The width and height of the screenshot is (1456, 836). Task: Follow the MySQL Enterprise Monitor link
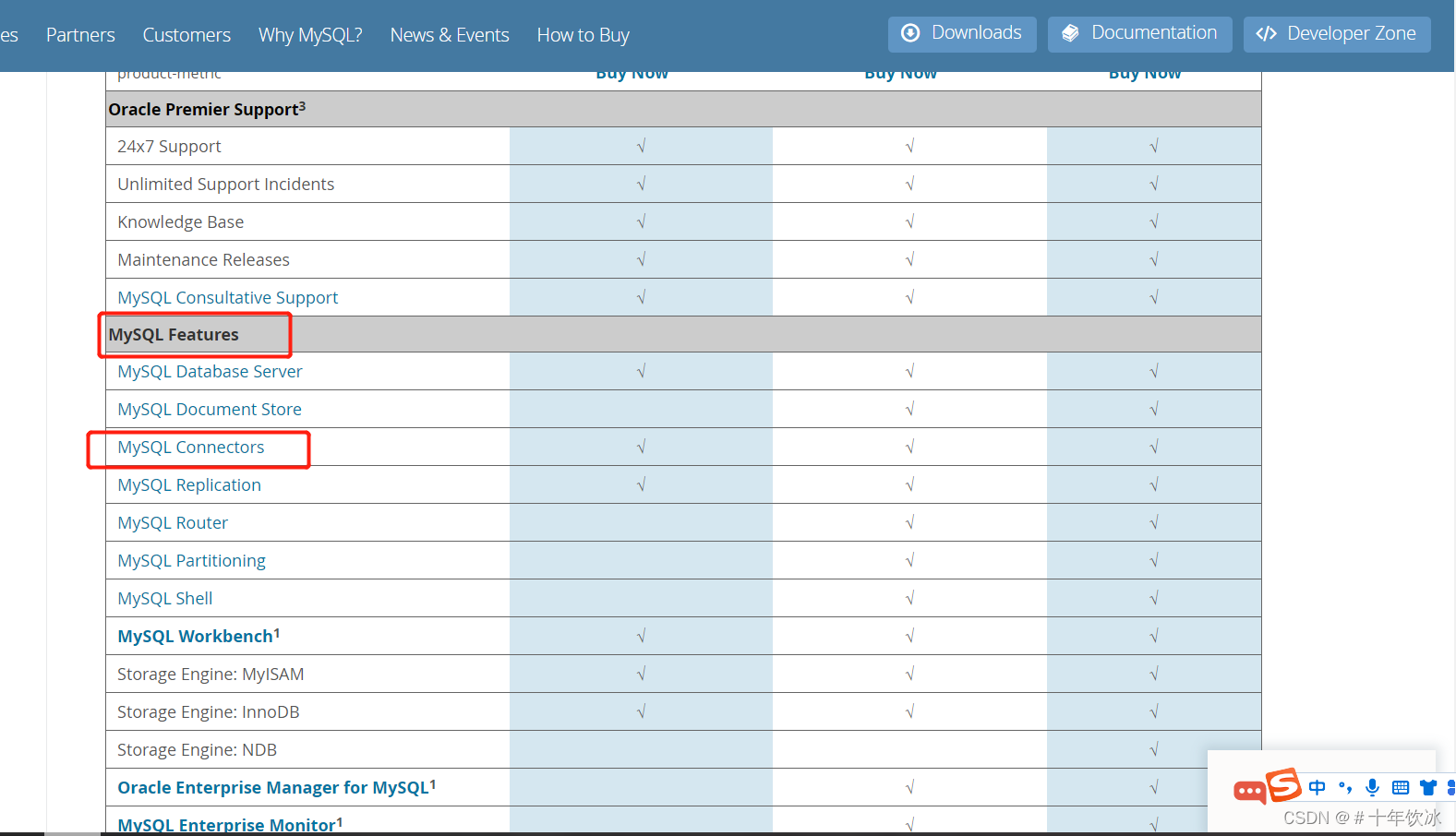[227, 824]
